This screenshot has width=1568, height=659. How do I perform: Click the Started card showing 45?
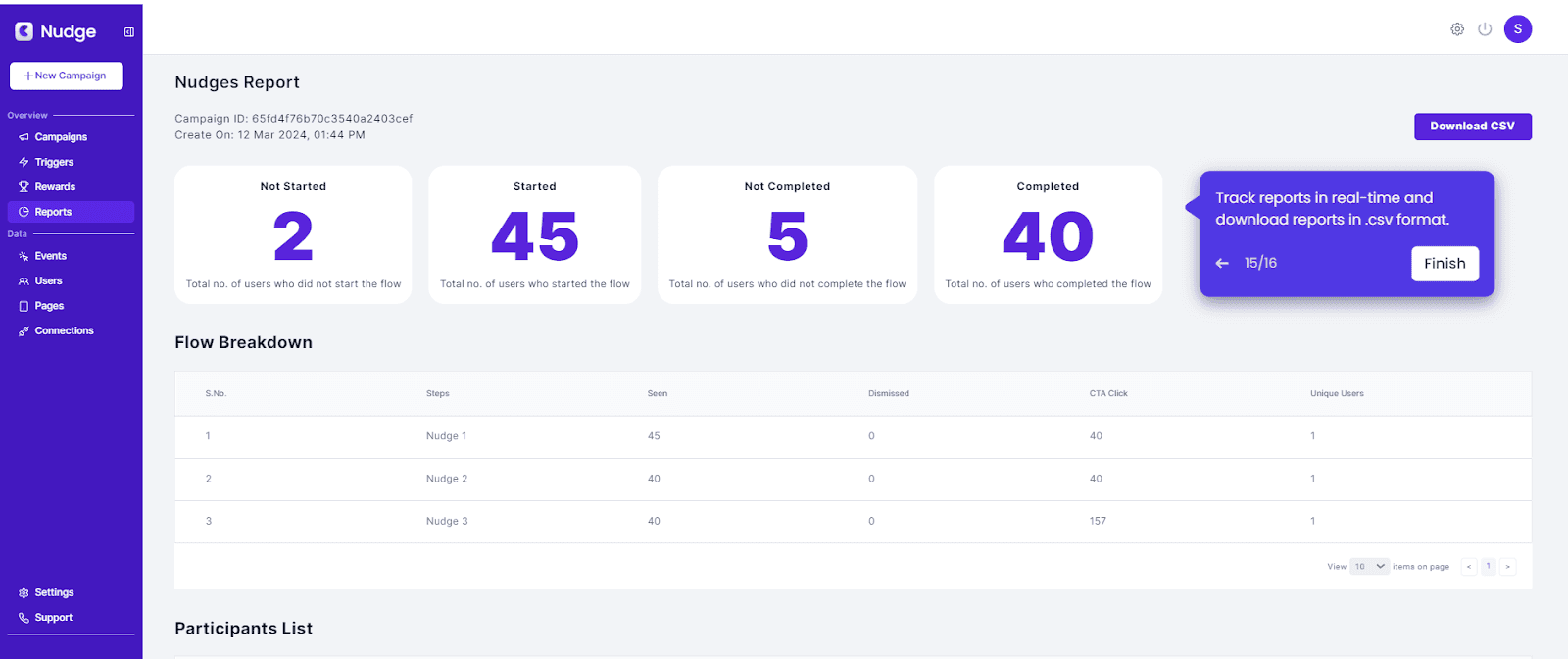point(534,234)
